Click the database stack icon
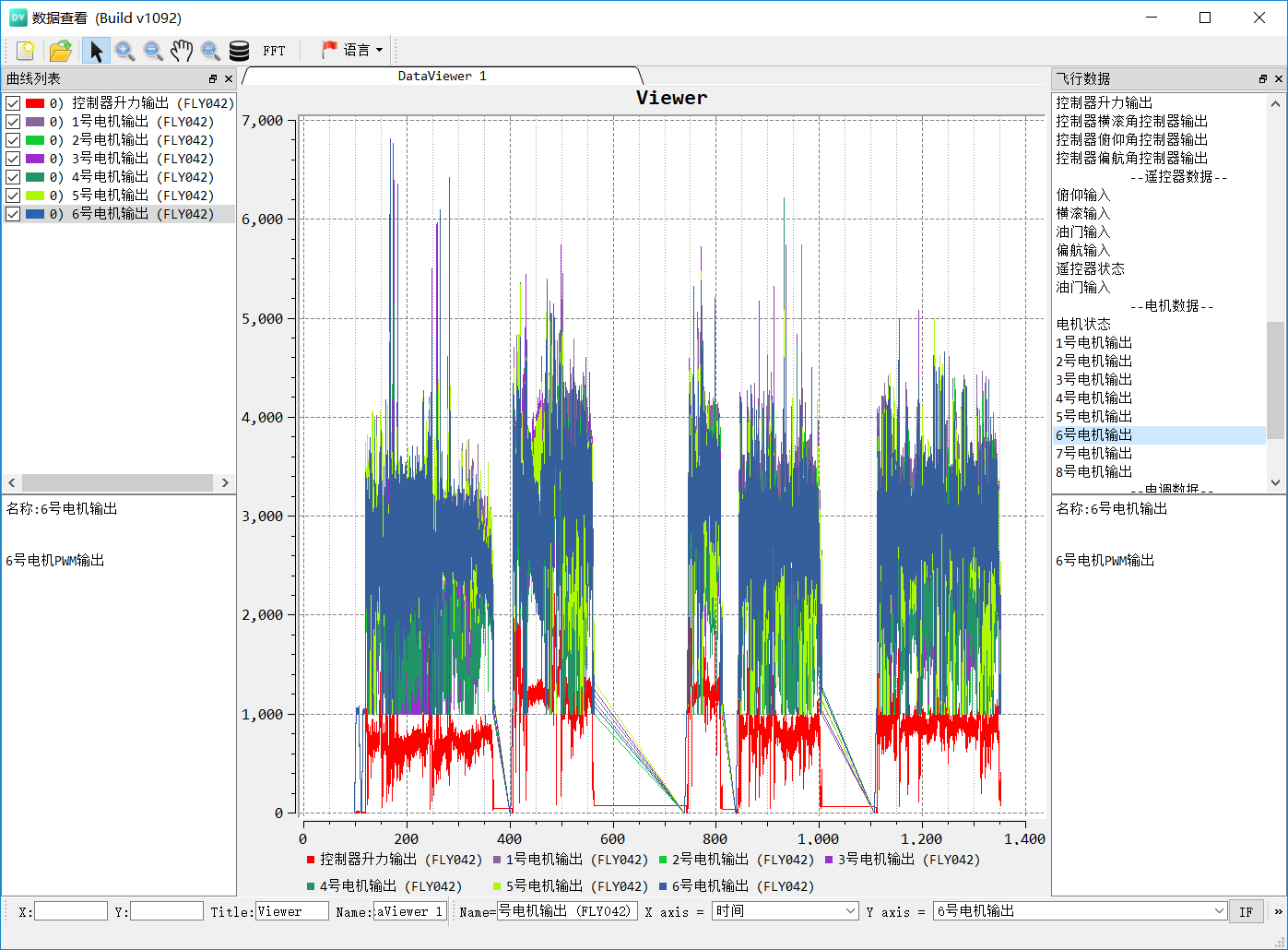The image size is (1288, 950). pos(240,51)
